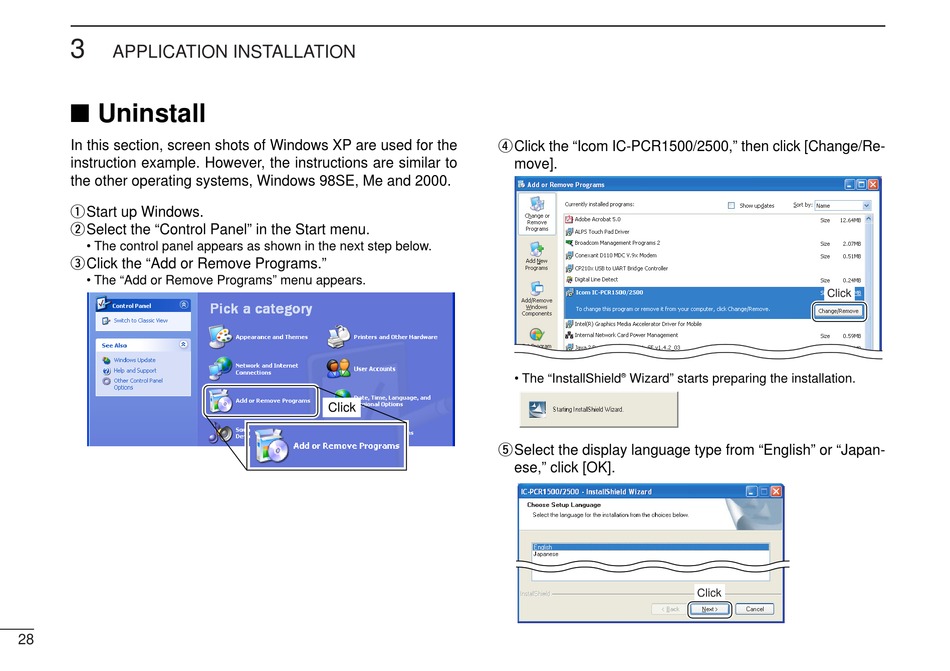Click the Adobe Acrobat 5.0 program icon
Image resolution: width=950 pixels, height=671 pixels.
569,219
